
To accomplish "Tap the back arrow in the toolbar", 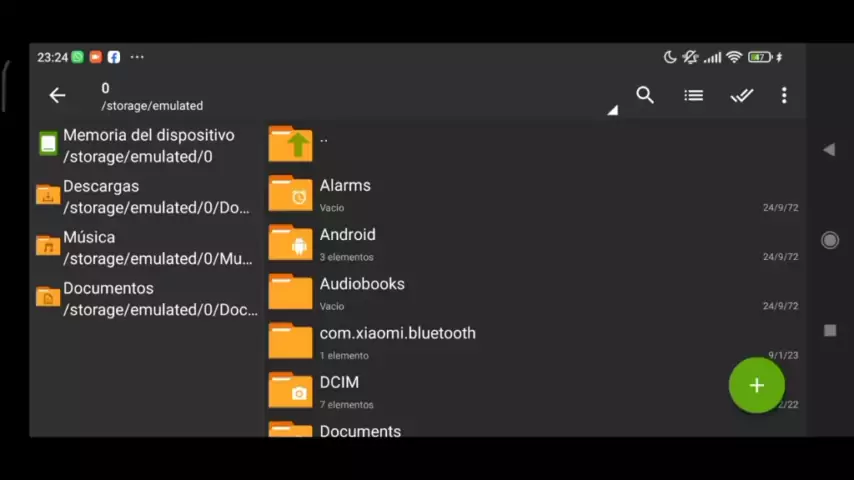I will pyautogui.click(x=57, y=96).
